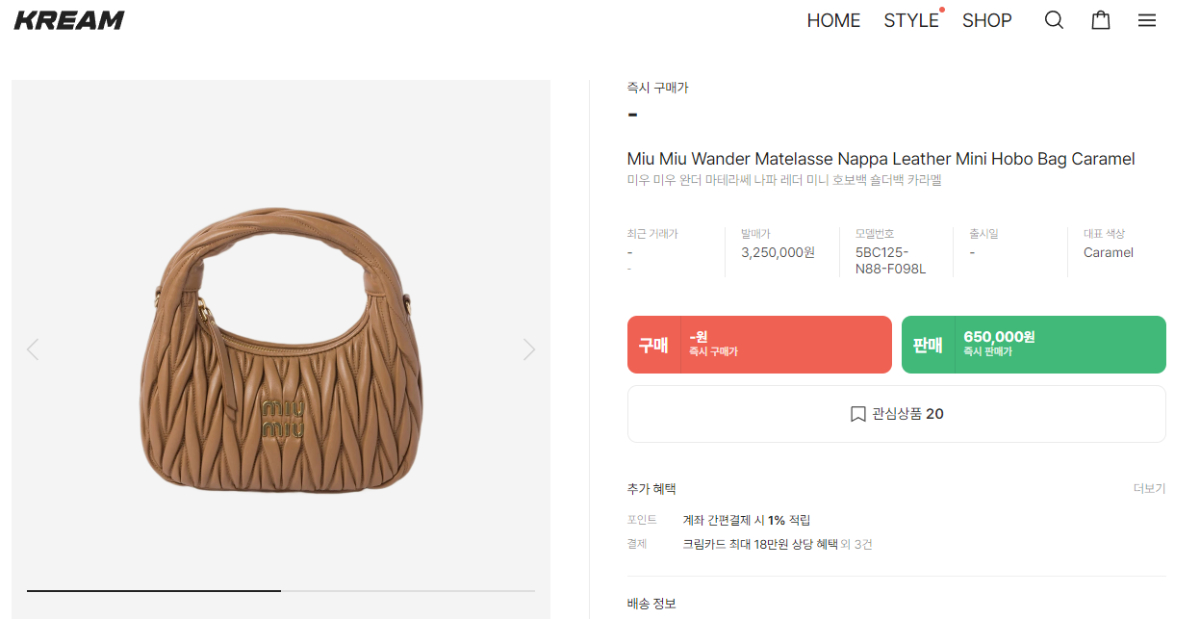The height and width of the screenshot is (619, 1200).
Task: Click the bookmark icon for 관심상품
Action: 858,414
